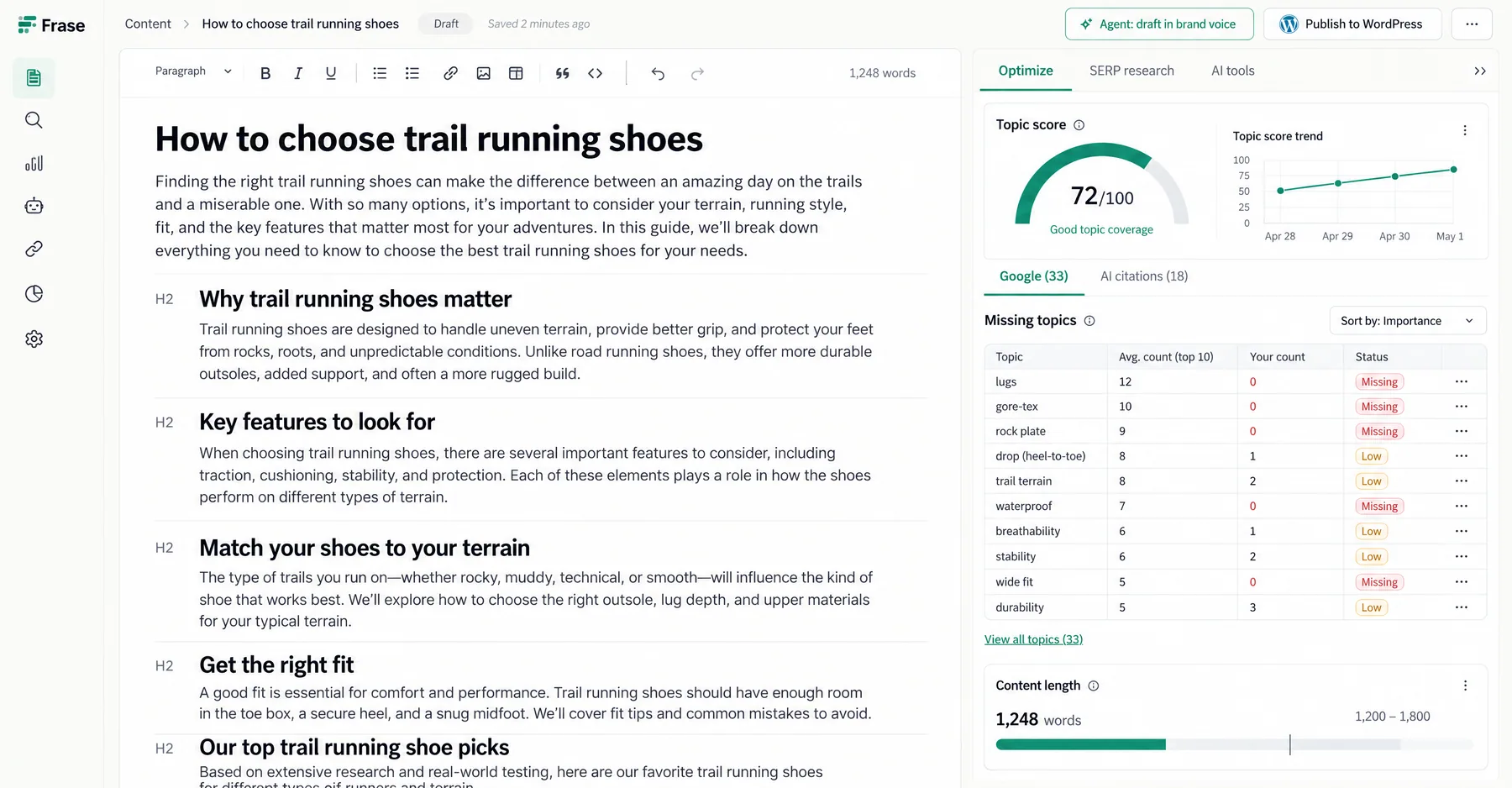This screenshot has height=788, width=1512.
Task: Open the search icon in left sidebar
Action: pos(34,120)
